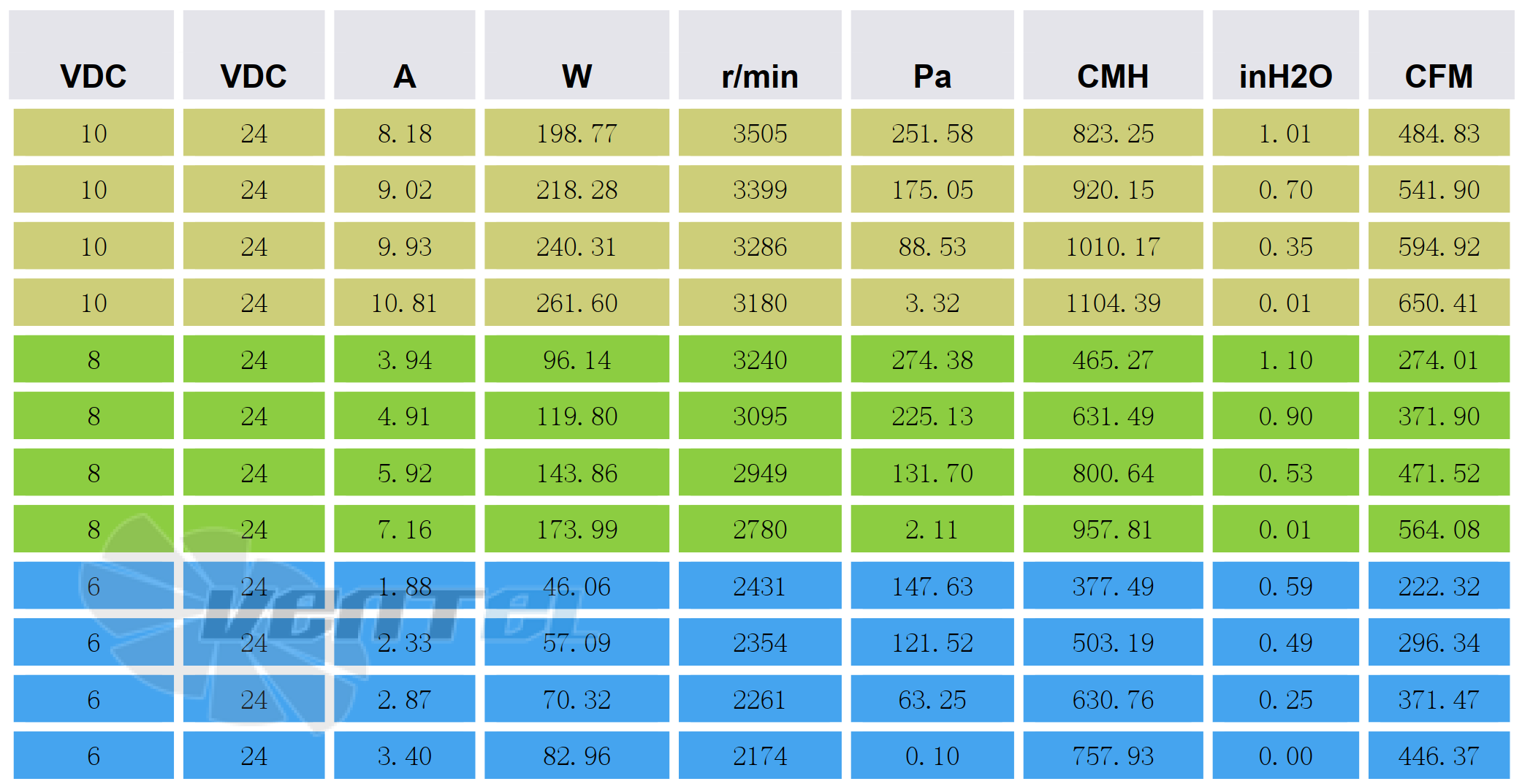Select the 63.25 Pa cell
The width and height of the screenshot is (1522, 784).
tap(932, 699)
